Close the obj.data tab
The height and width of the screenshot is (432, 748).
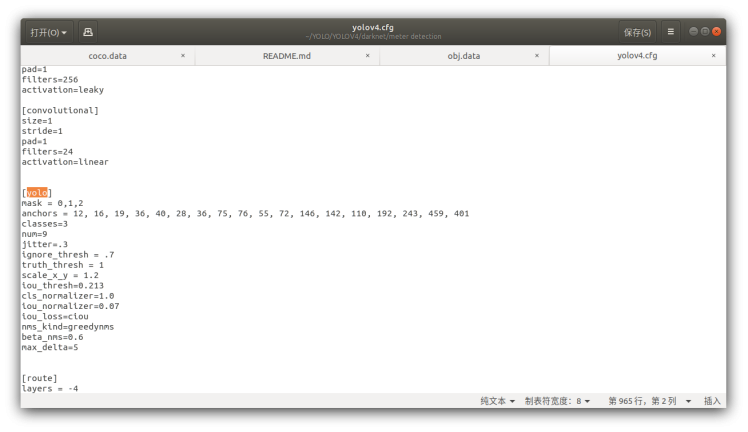[537, 56]
